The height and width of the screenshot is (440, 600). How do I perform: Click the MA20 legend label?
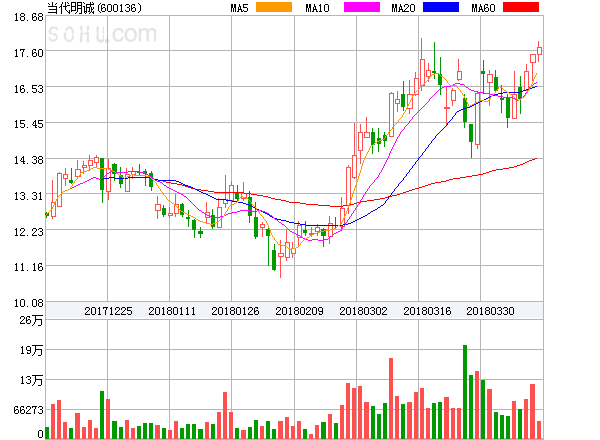tap(403, 8)
